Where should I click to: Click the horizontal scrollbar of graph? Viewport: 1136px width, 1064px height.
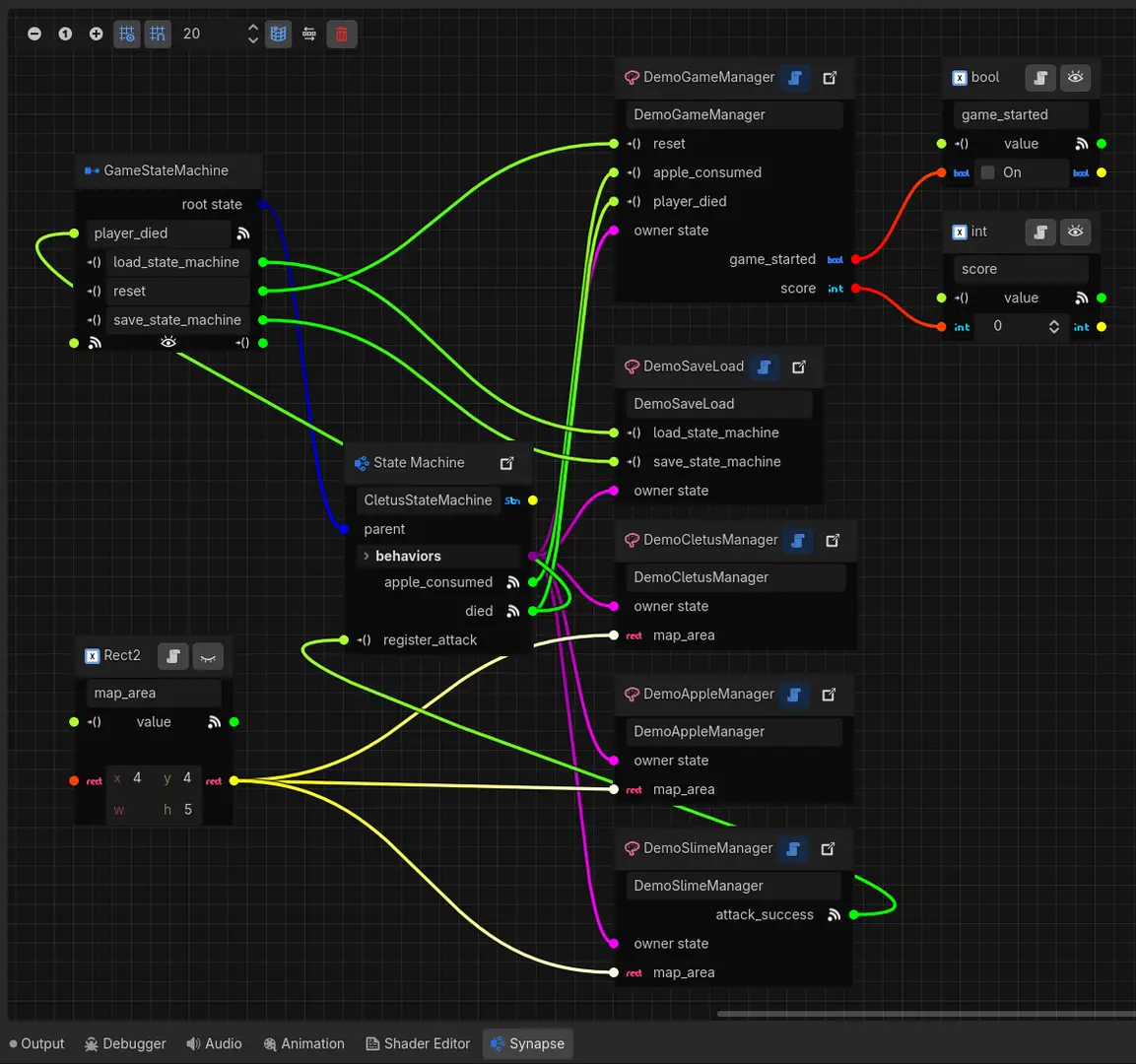pos(926,1014)
